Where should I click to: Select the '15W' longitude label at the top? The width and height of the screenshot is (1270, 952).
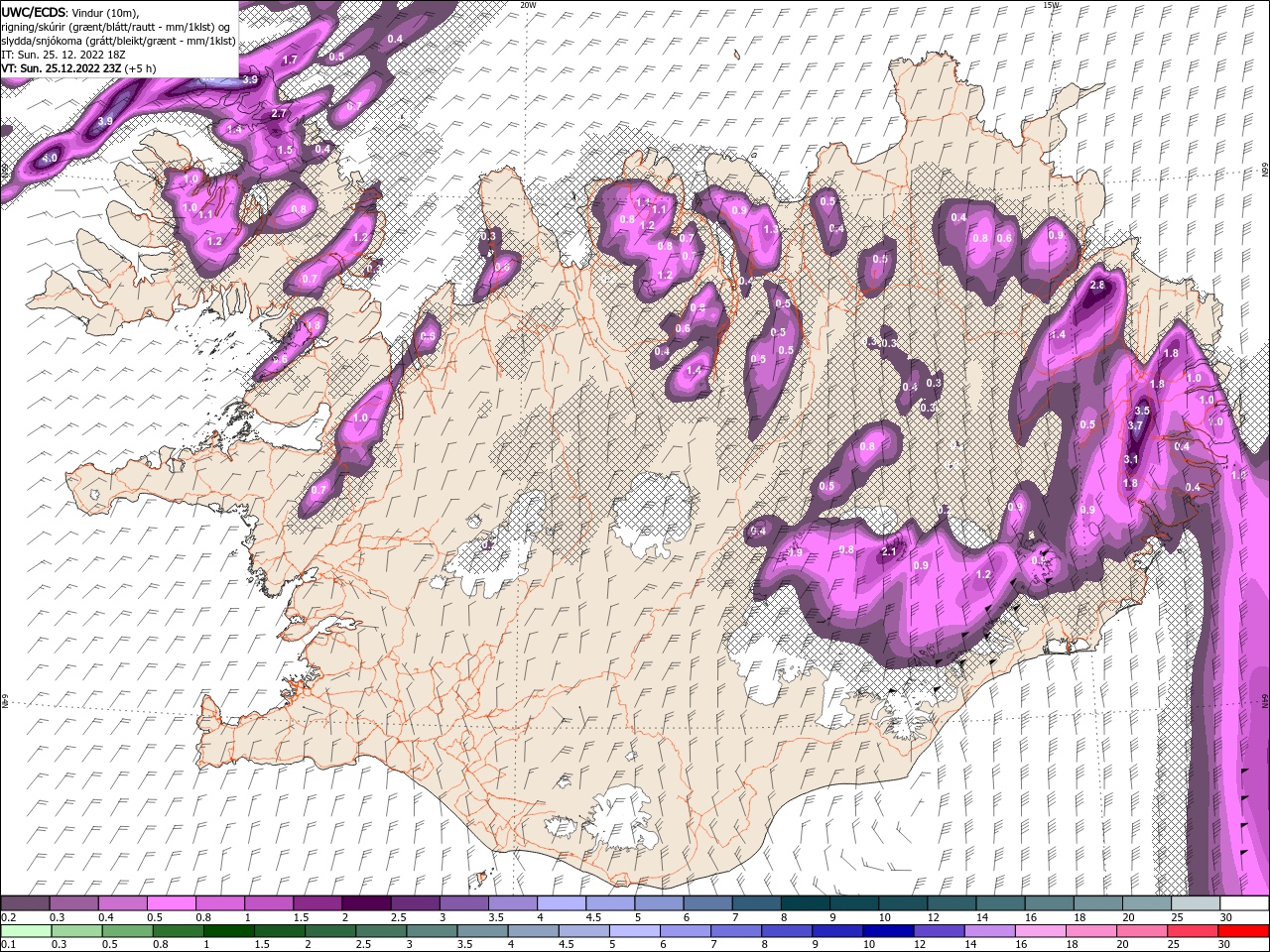click(x=1051, y=5)
